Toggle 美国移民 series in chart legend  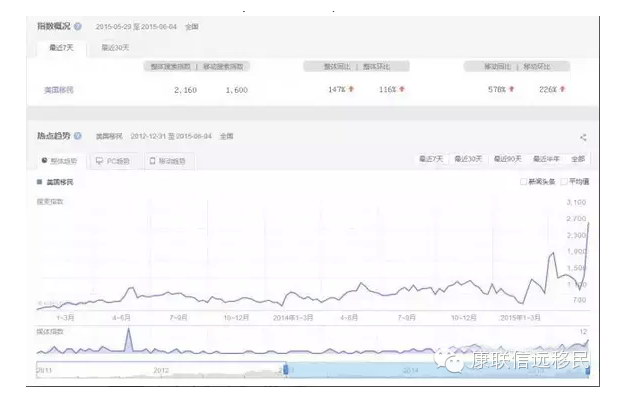(56, 182)
